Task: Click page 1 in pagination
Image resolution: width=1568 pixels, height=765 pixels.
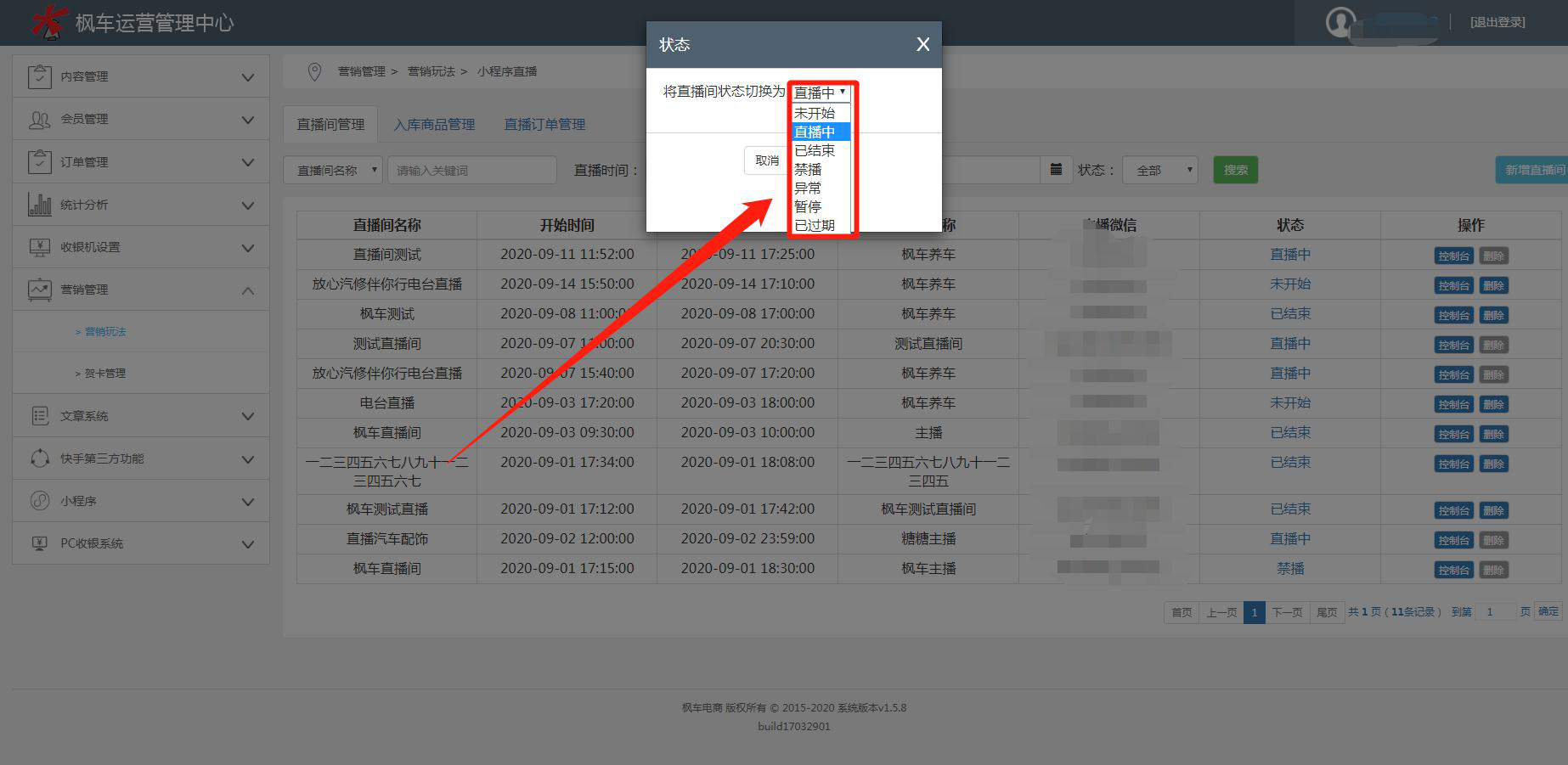Action: pyautogui.click(x=1254, y=612)
